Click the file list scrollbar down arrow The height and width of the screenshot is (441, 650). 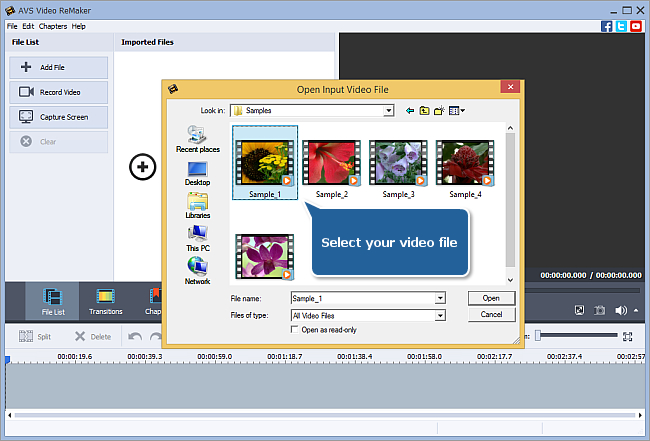pyautogui.click(x=510, y=280)
